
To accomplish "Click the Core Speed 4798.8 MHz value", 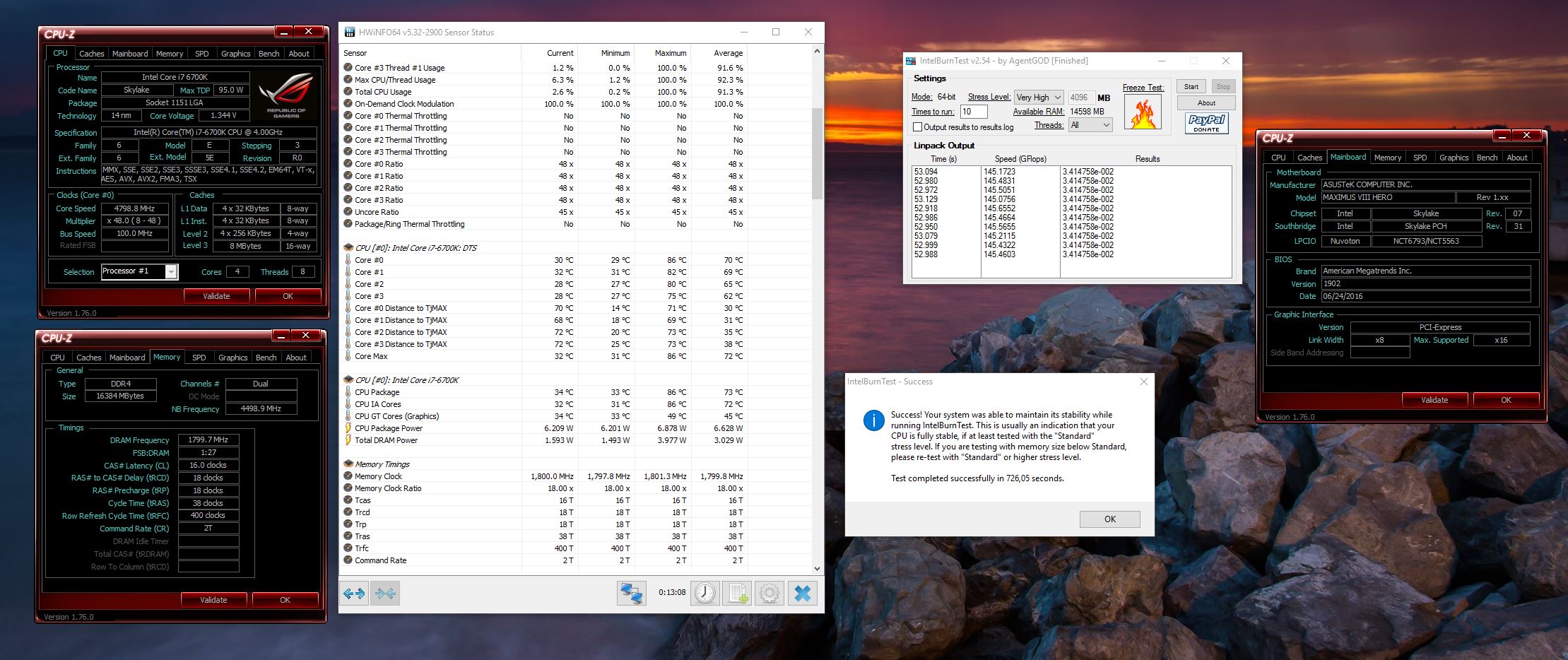I will pyautogui.click(x=134, y=208).
